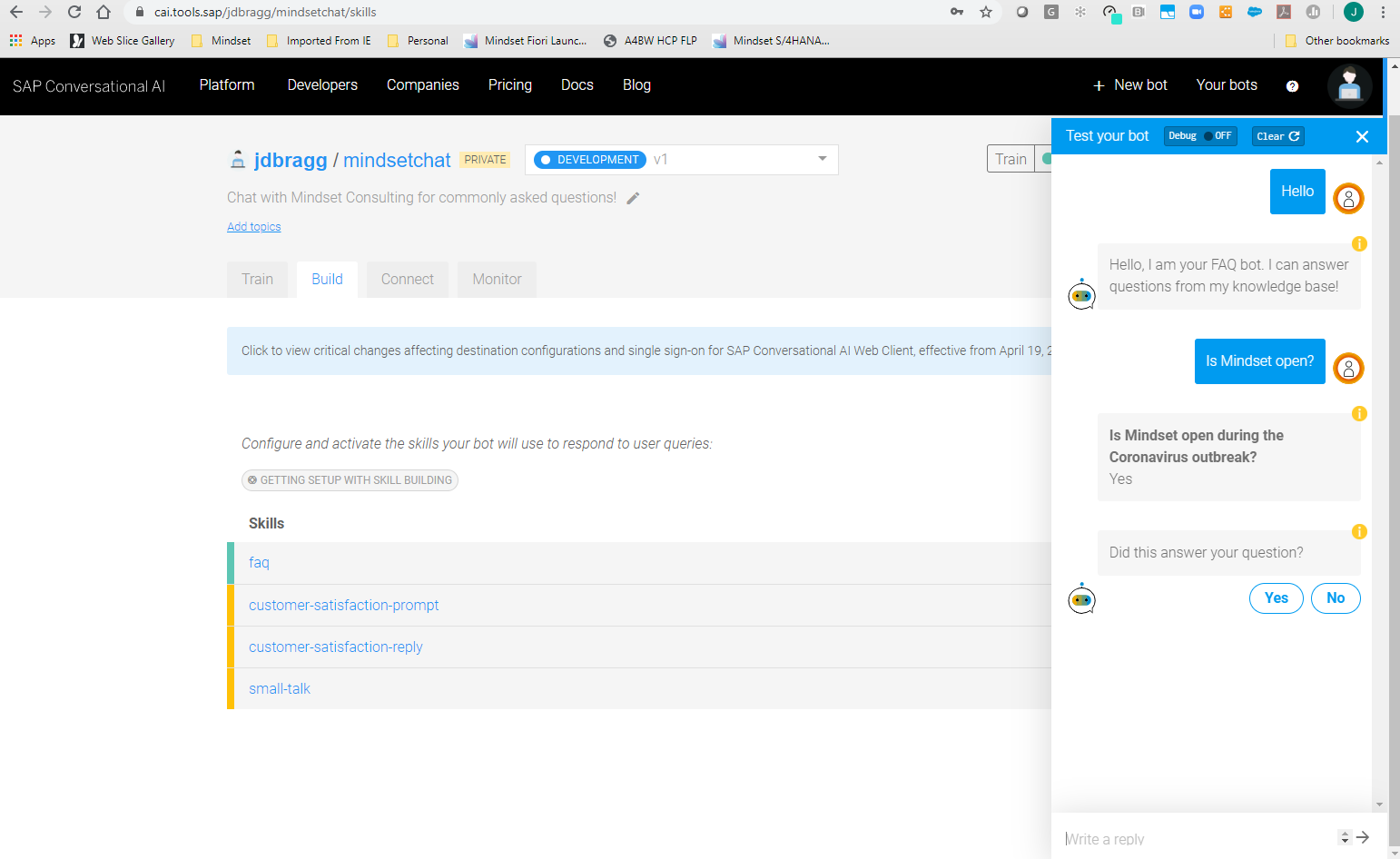Open Mindset Fiori Launchpad bookmark
This screenshot has width=1400, height=859.
(525, 41)
